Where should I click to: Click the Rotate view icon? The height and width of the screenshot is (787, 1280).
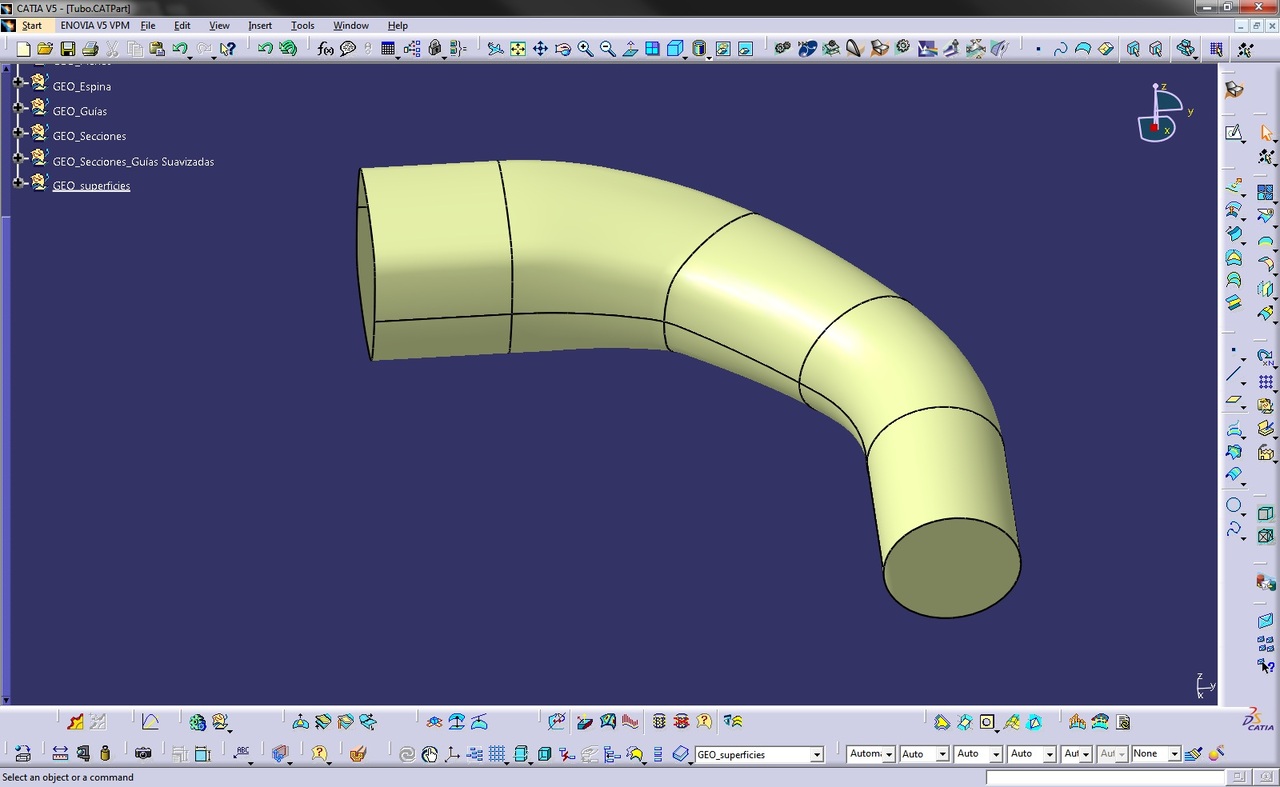tap(563, 48)
